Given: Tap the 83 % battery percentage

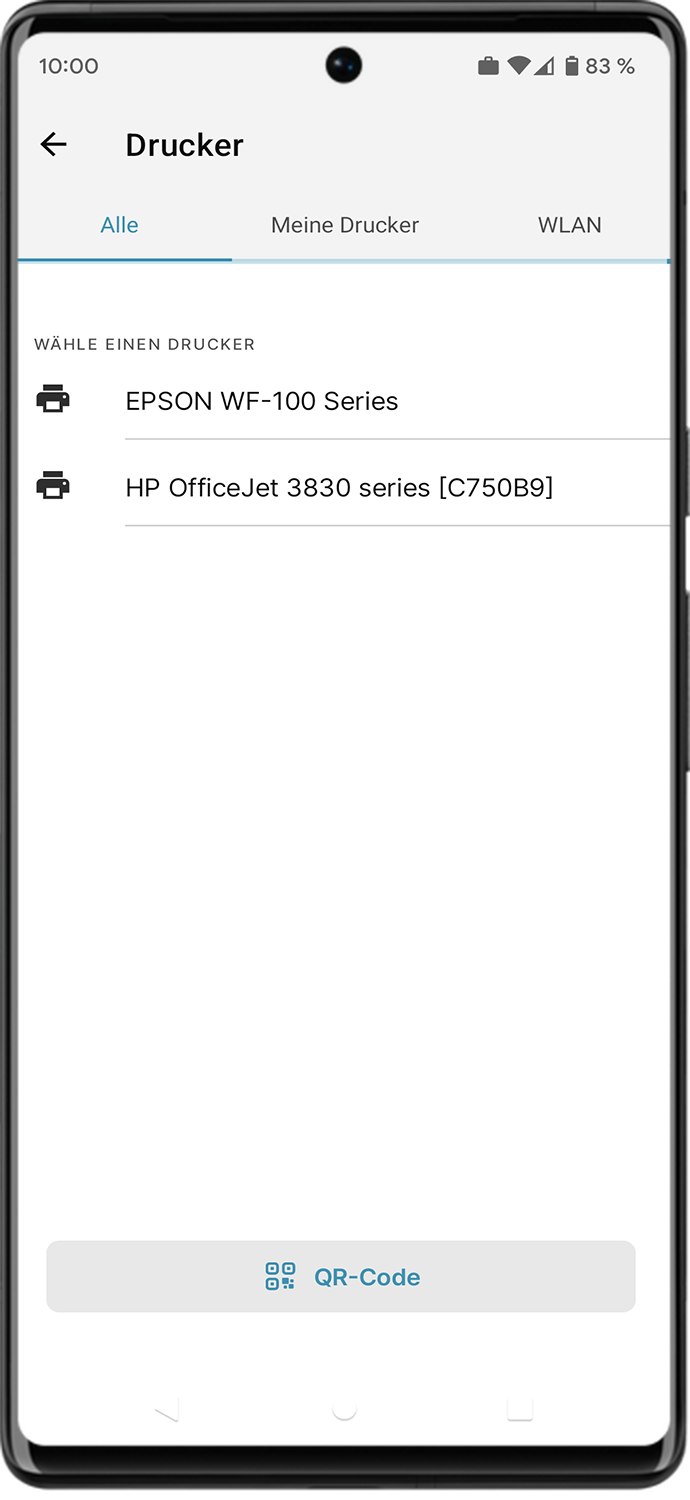Looking at the screenshot, I should [x=610, y=66].
